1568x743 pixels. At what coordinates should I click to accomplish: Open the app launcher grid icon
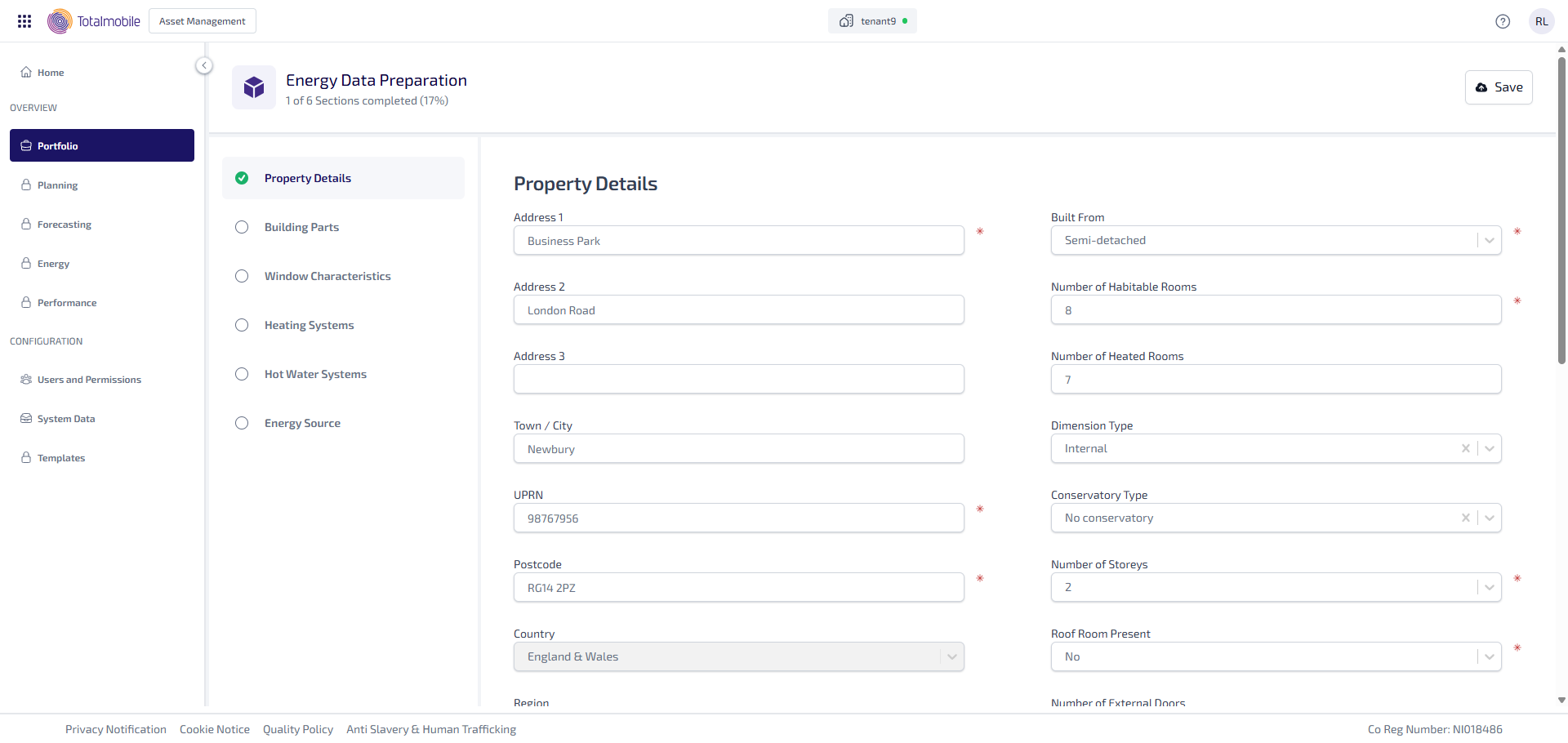[x=24, y=21]
